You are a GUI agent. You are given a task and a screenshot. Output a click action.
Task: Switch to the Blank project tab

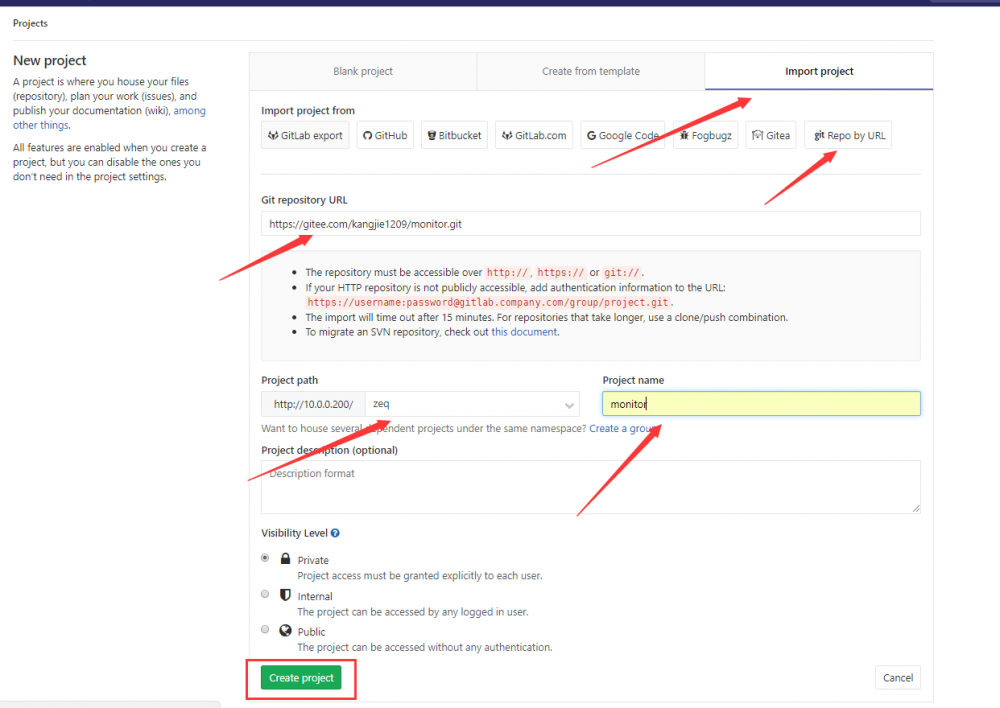(x=362, y=71)
